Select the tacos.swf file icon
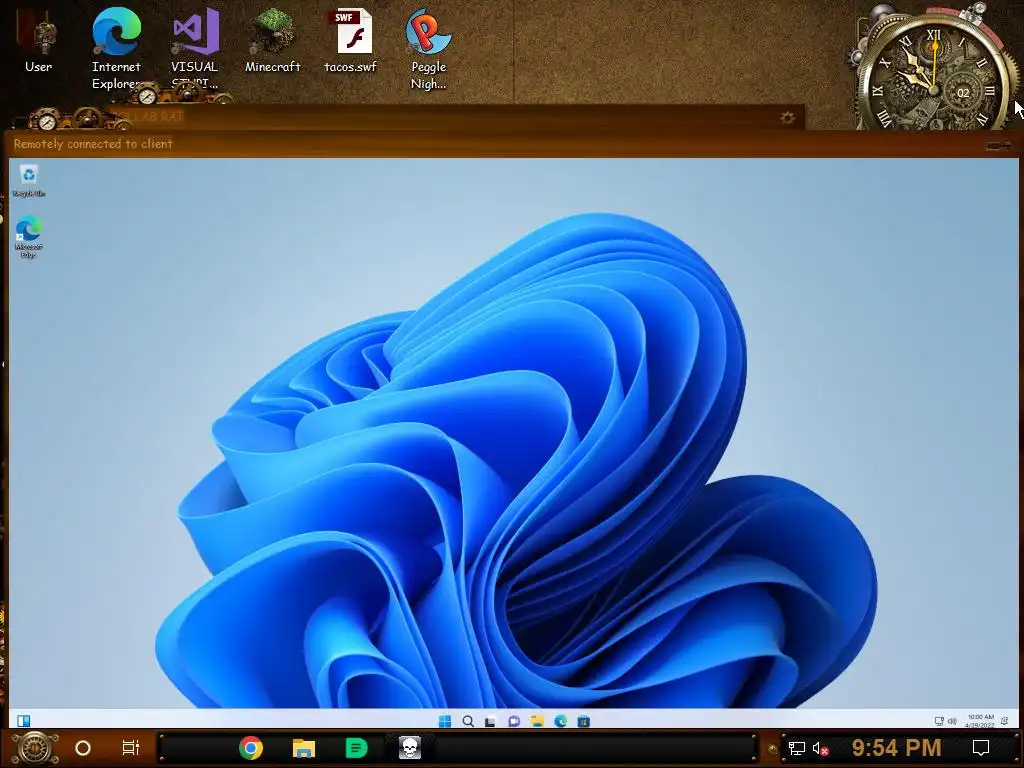 click(351, 40)
